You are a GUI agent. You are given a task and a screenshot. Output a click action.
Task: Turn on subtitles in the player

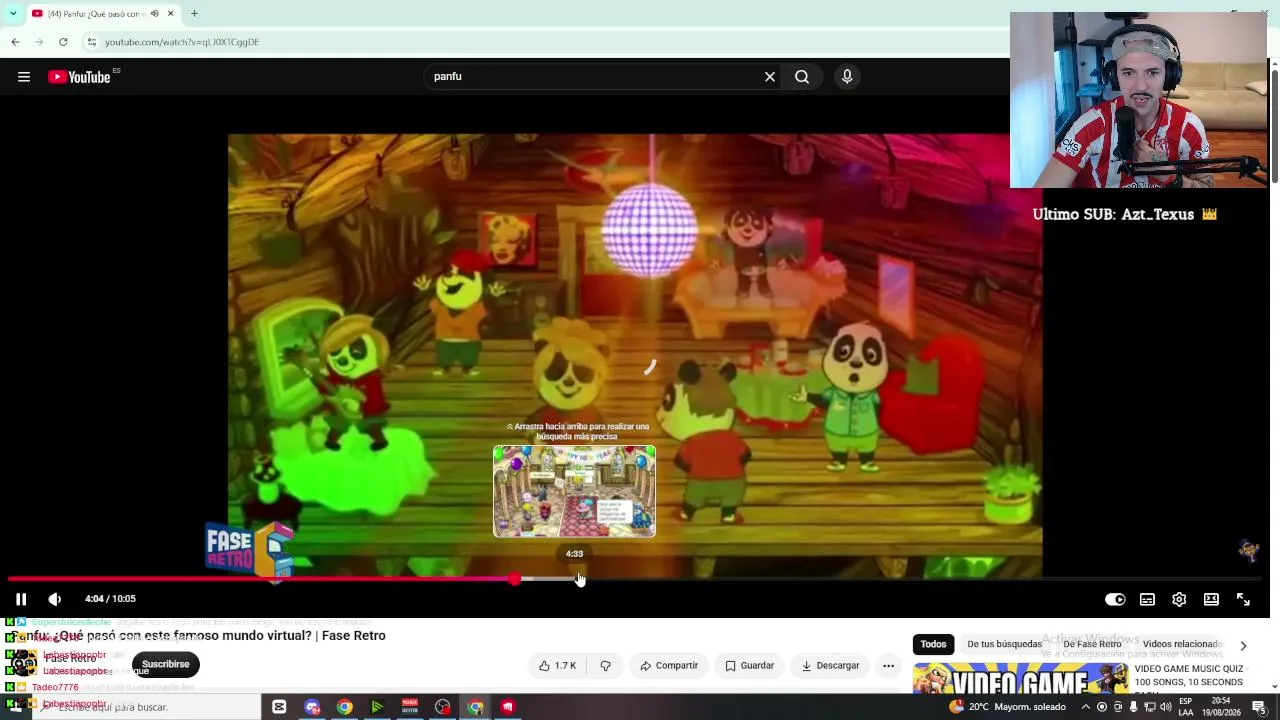tap(1147, 599)
